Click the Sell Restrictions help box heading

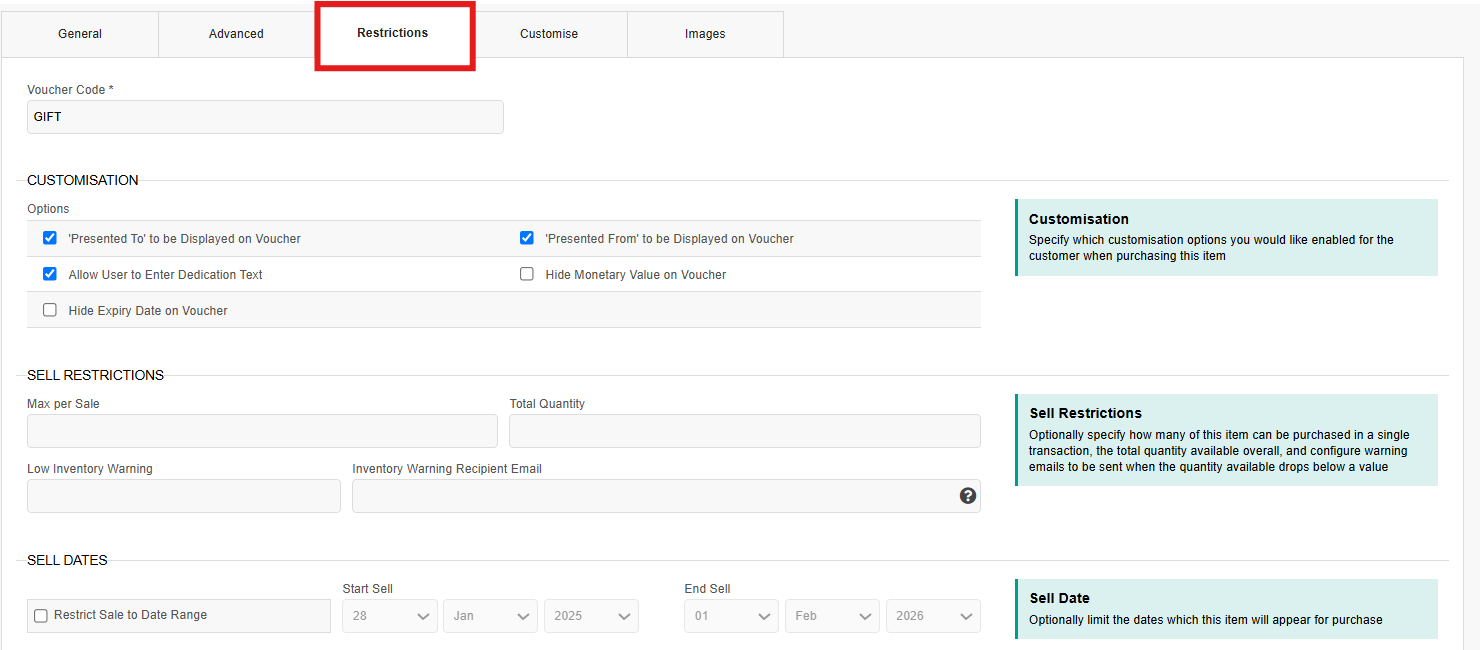point(1085,413)
